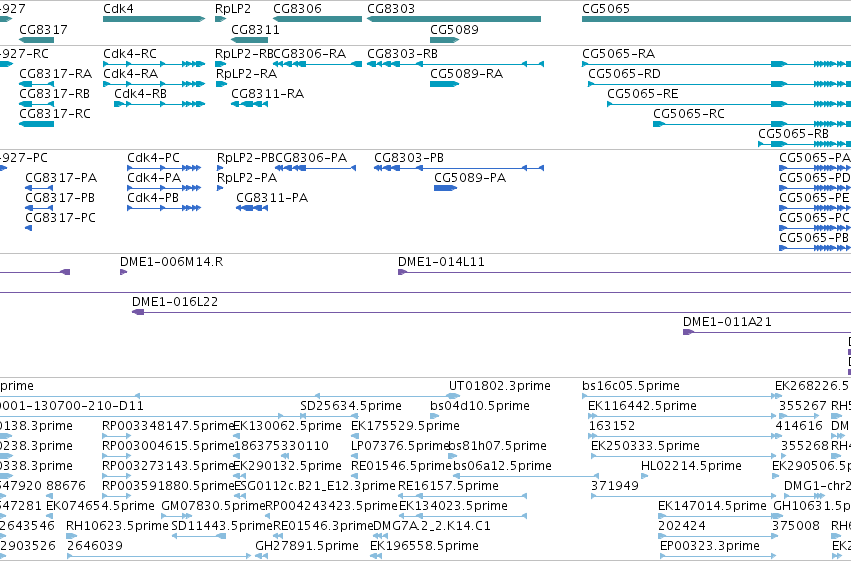This screenshot has height=561, width=851.
Task: Select EST EK134023.5prime
Action: click(453, 507)
